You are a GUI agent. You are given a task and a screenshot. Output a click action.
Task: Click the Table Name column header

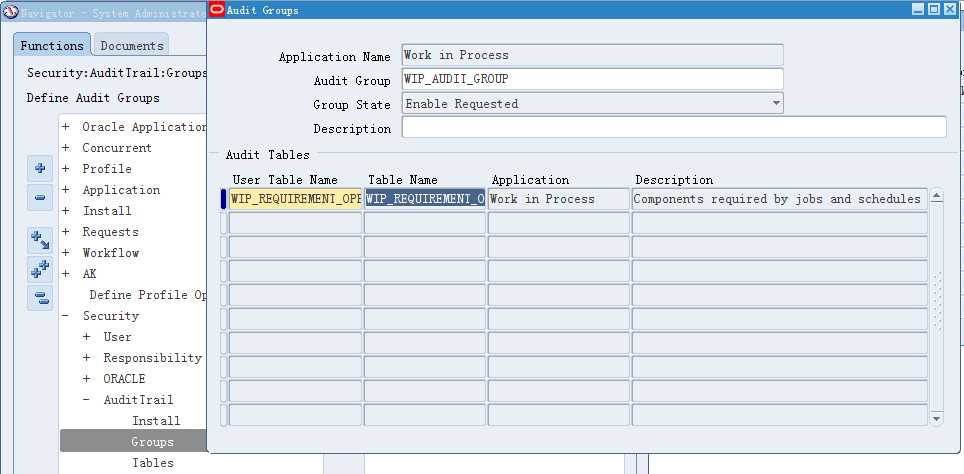click(x=403, y=180)
